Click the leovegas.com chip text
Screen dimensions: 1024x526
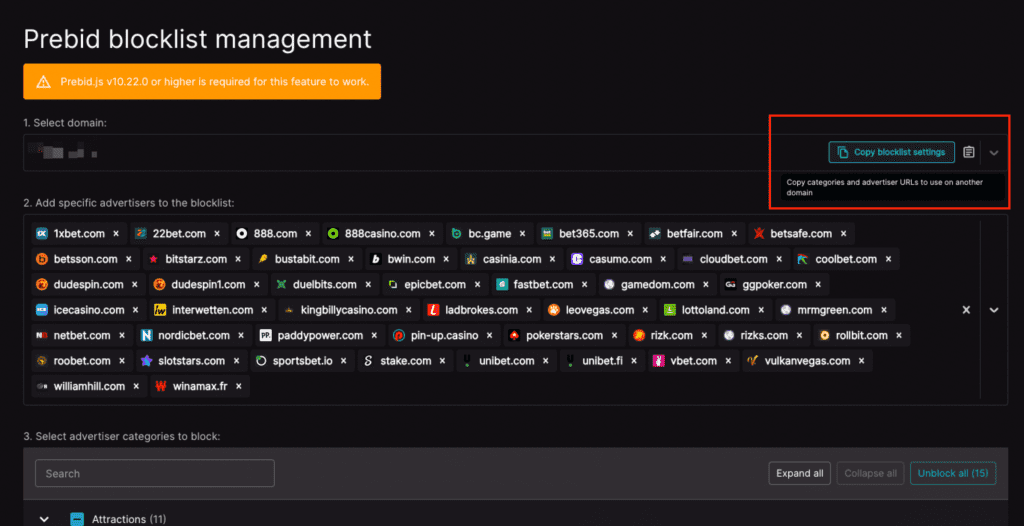600,310
